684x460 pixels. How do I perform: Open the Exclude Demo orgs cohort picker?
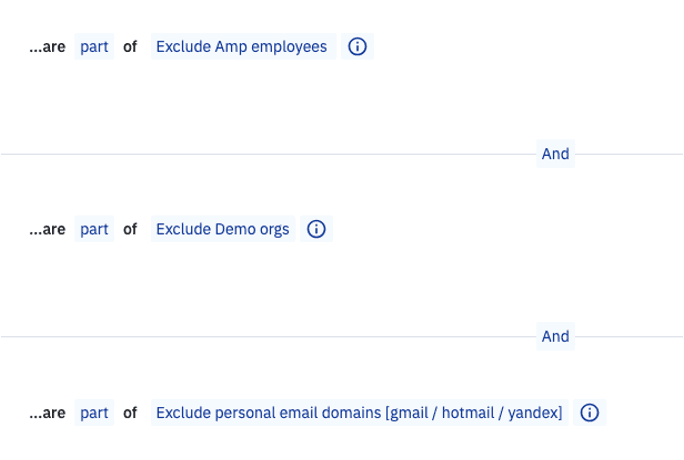[x=222, y=229]
